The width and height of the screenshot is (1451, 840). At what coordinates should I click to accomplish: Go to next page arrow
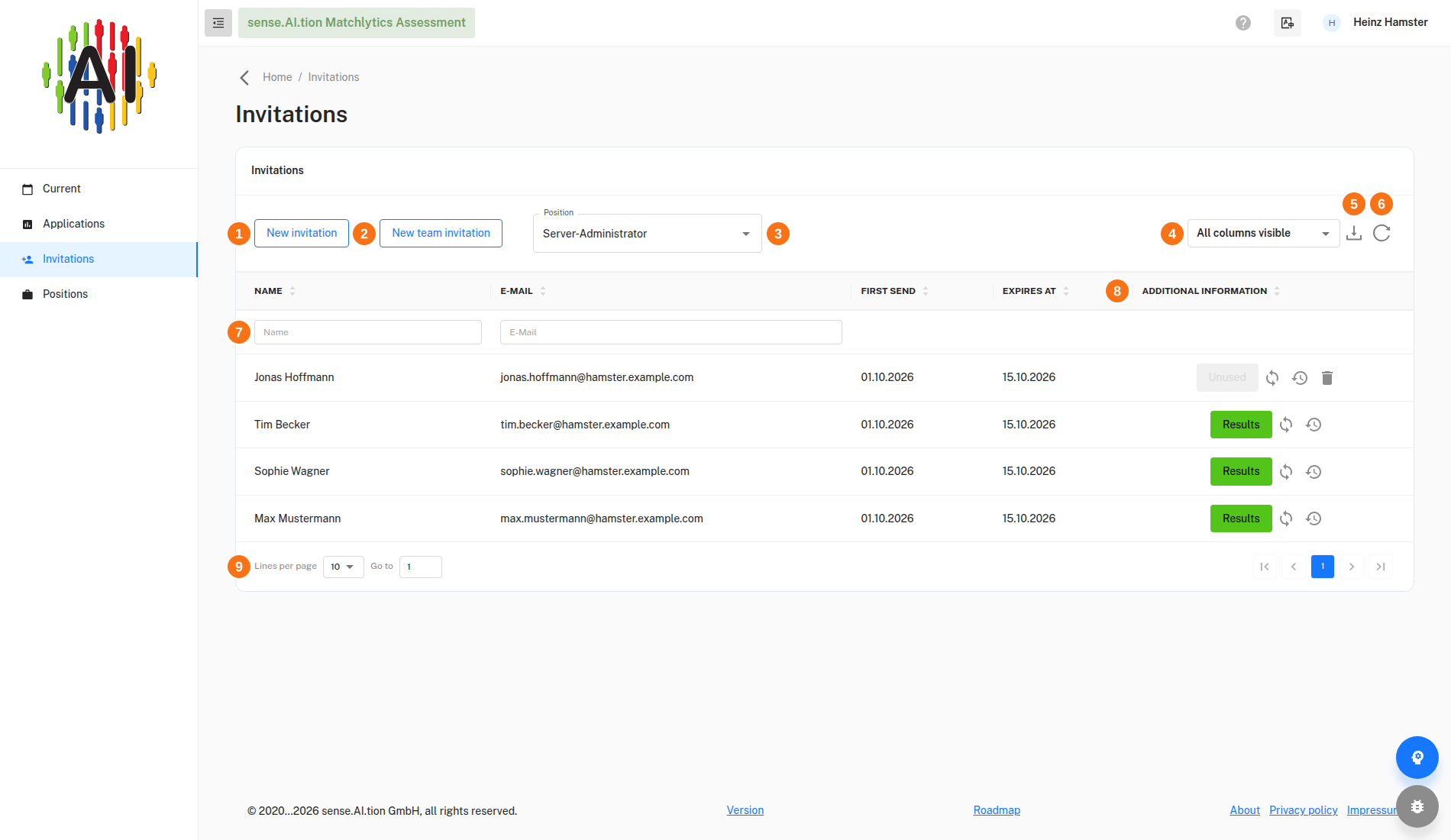coord(1352,567)
